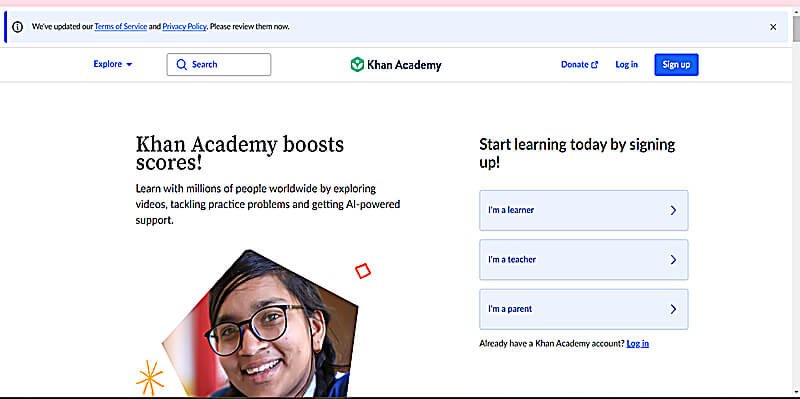Click the 'Learn with millions of people worldwide' paragraph

(x=268, y=205)
